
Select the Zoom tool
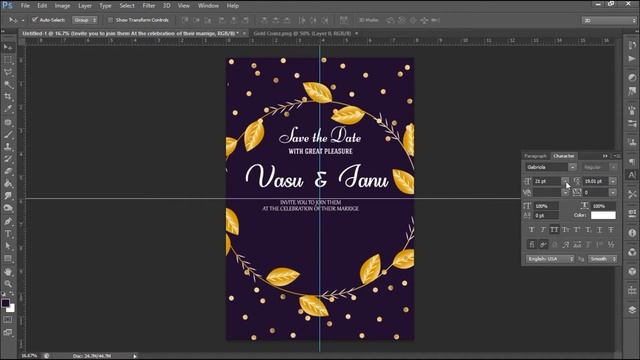pos(8,284)
